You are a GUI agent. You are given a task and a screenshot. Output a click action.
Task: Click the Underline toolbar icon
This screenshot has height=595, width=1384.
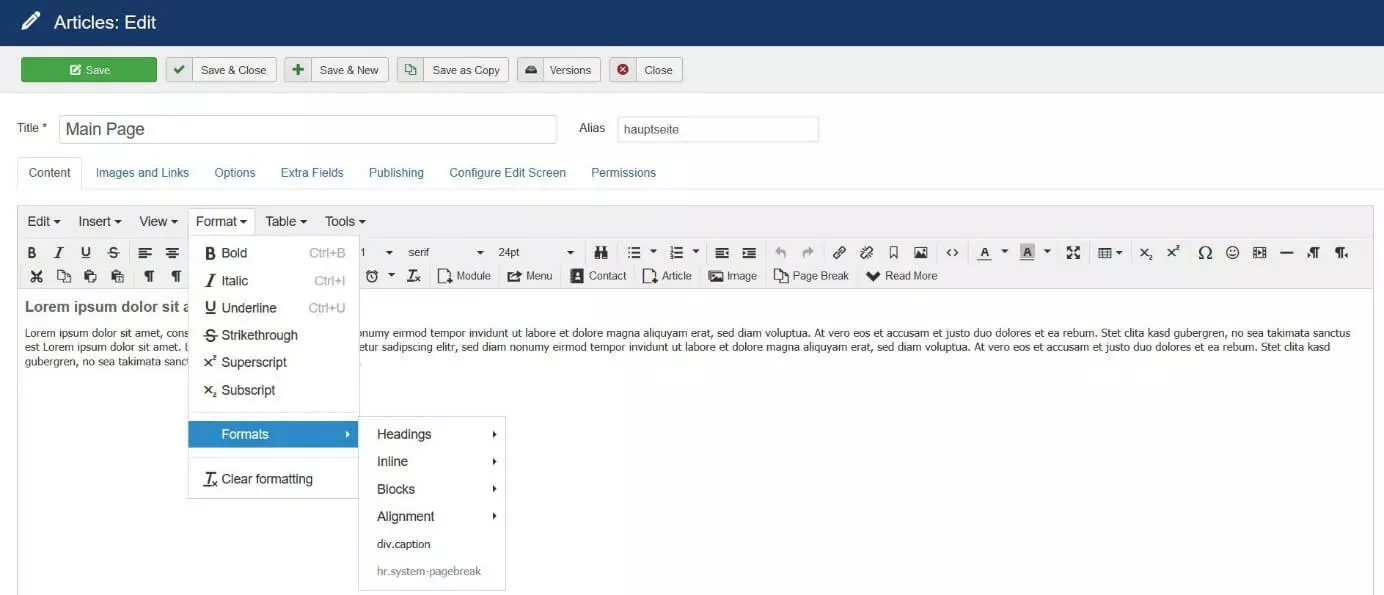click(86, 253)
